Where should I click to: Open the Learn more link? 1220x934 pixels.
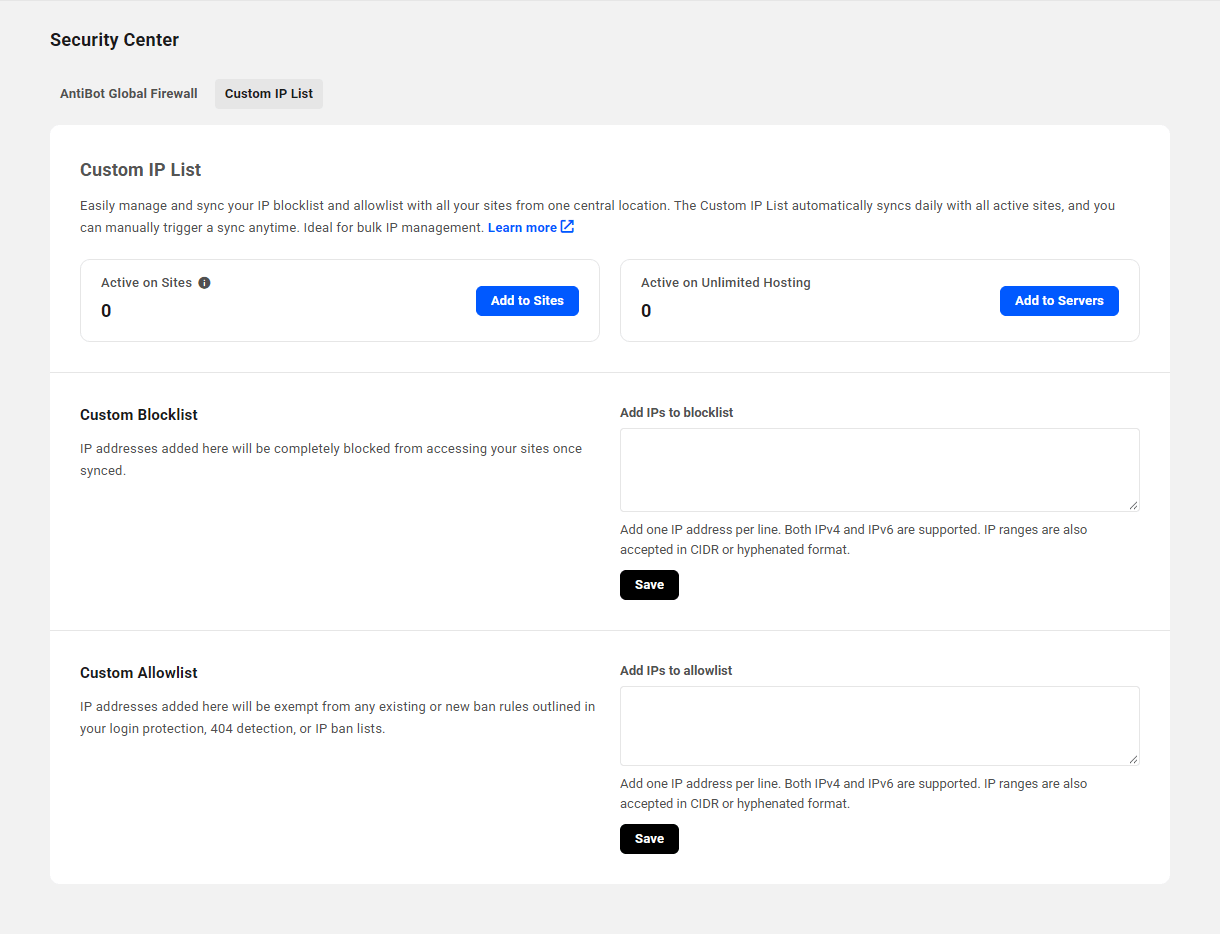[522, 228]
